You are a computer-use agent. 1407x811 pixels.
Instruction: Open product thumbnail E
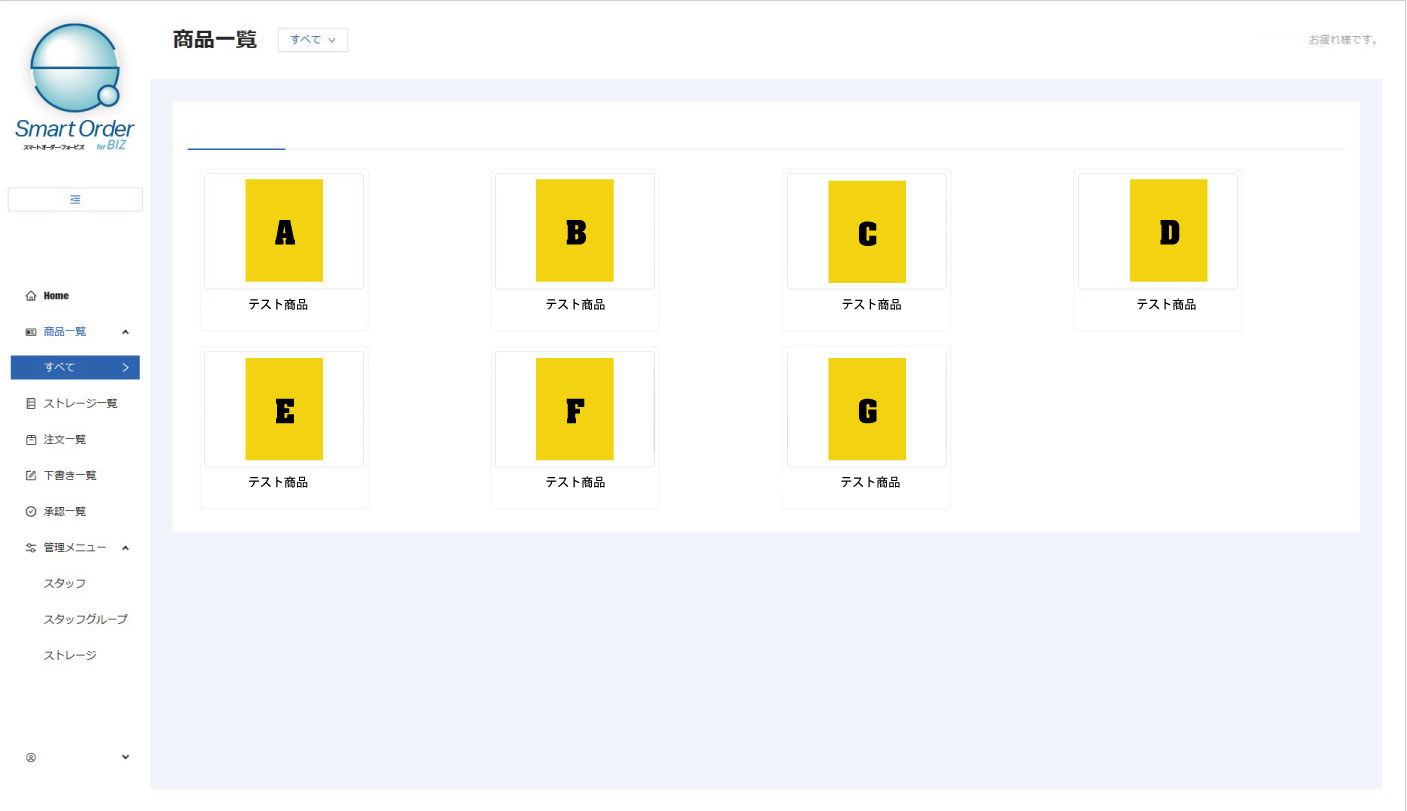coord(284,409)
